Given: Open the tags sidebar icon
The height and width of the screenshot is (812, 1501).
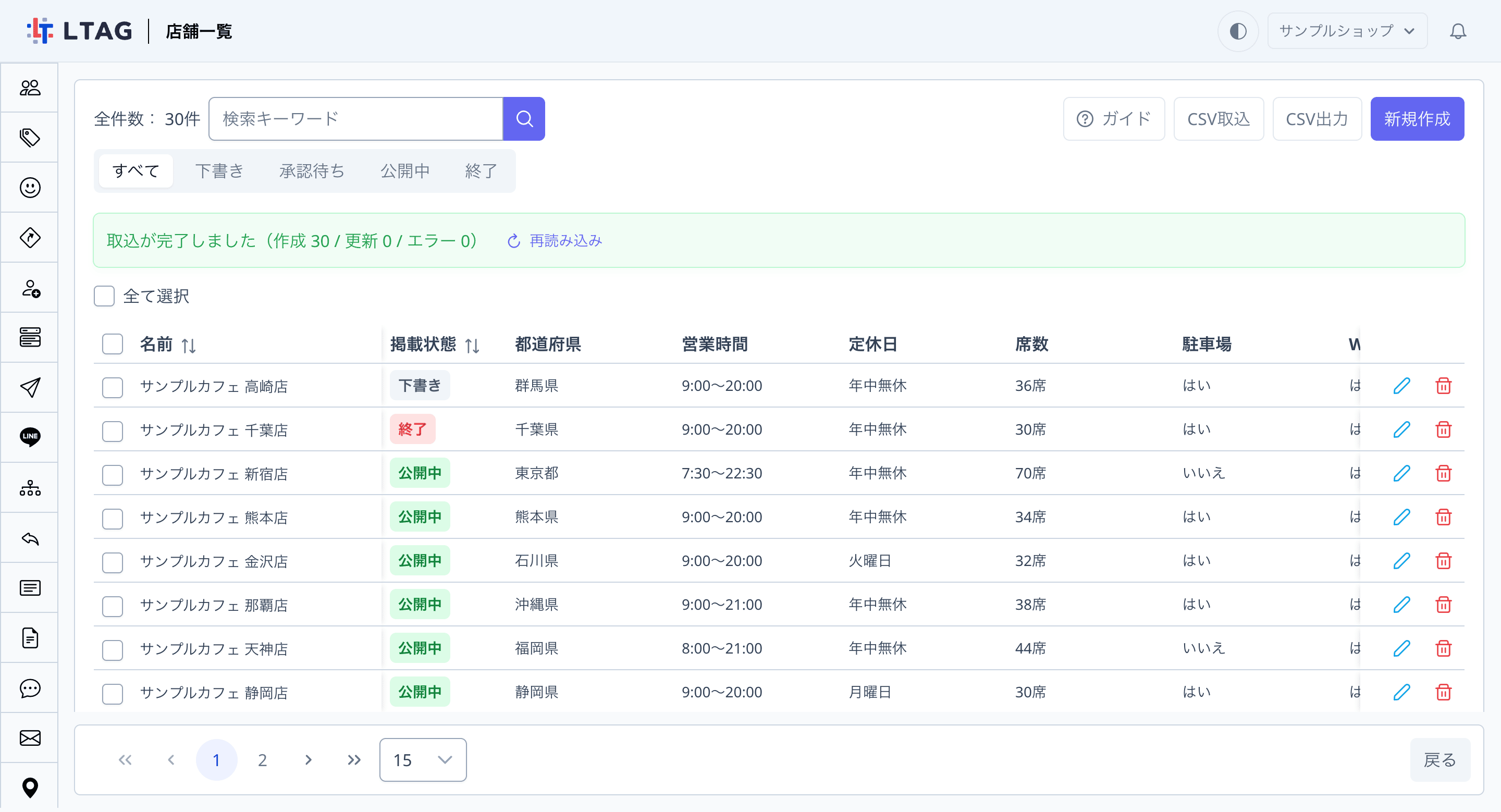Looking at the screenshot, I should click(x=30, y=138).
